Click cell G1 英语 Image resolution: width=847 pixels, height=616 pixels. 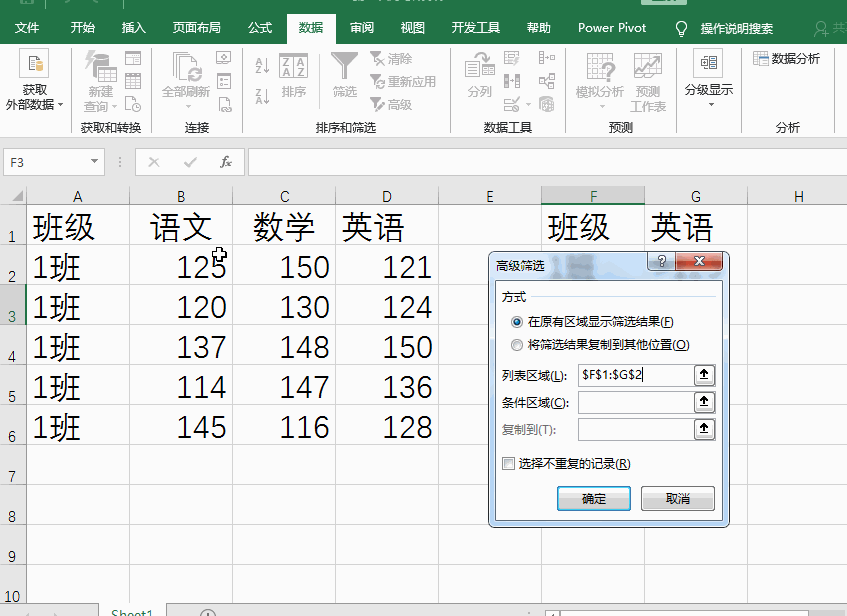[696, 225]
